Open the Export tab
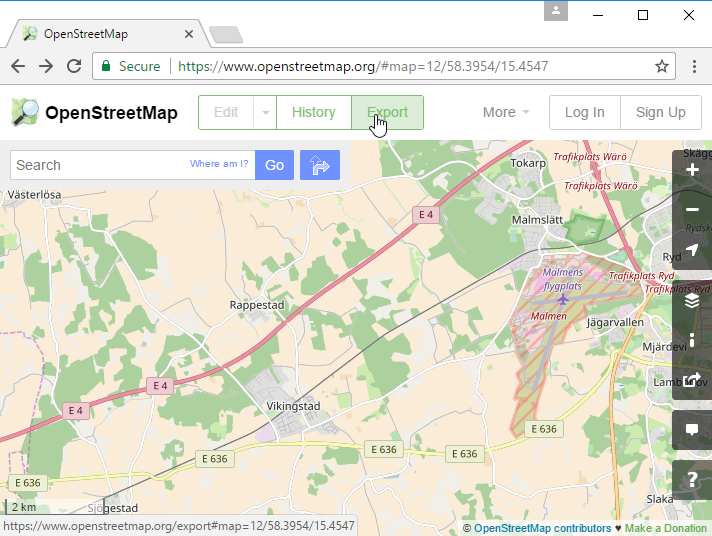Screen dimensions: 712x536 (387, 112)
